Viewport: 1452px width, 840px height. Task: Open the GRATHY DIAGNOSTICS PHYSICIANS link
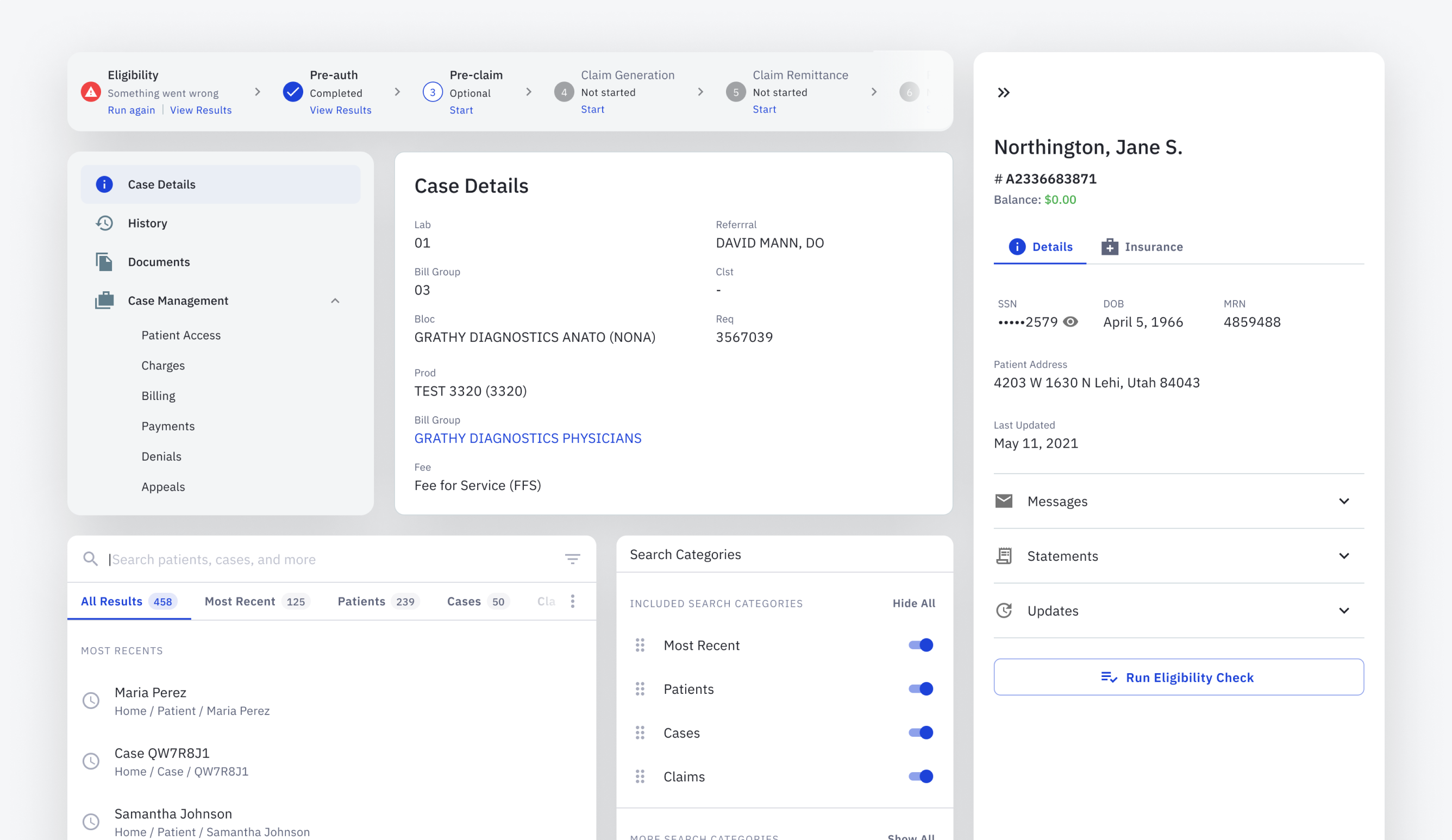527,438
